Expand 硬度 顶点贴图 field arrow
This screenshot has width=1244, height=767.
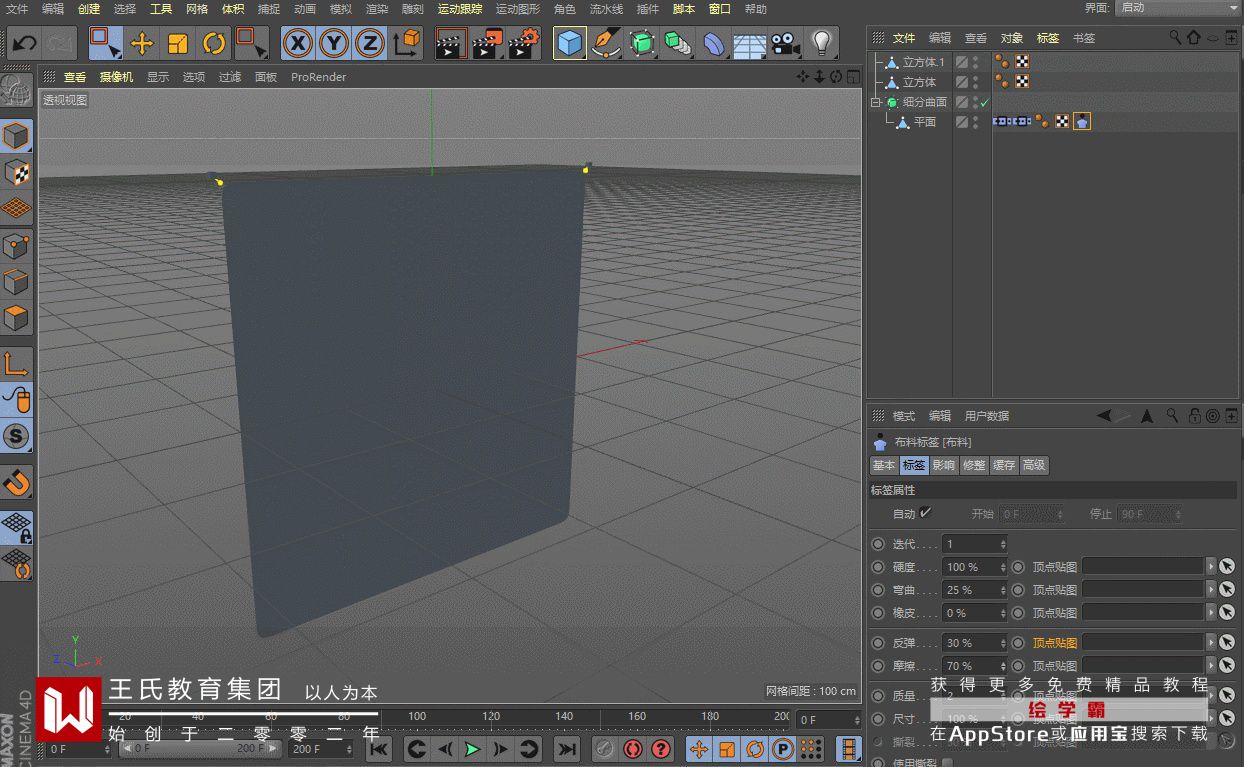click(1211, 567)
